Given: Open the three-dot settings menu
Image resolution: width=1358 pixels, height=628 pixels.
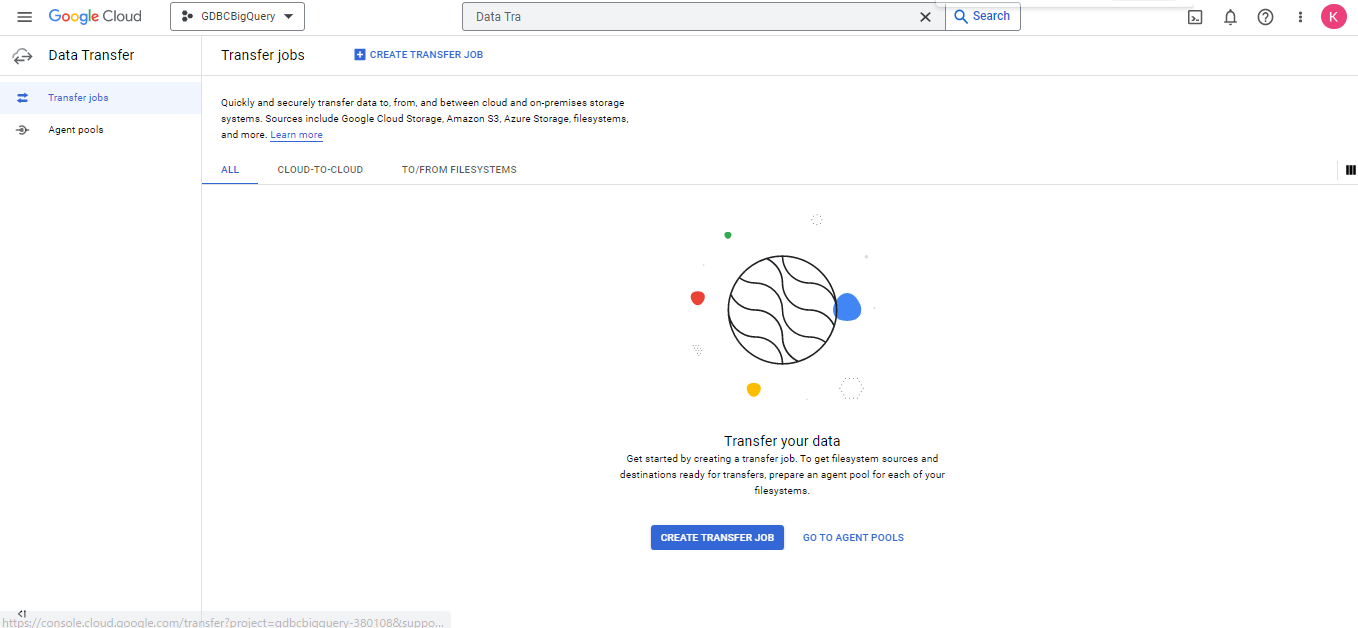Looking at the screenshot, I should pos(1300,17).
